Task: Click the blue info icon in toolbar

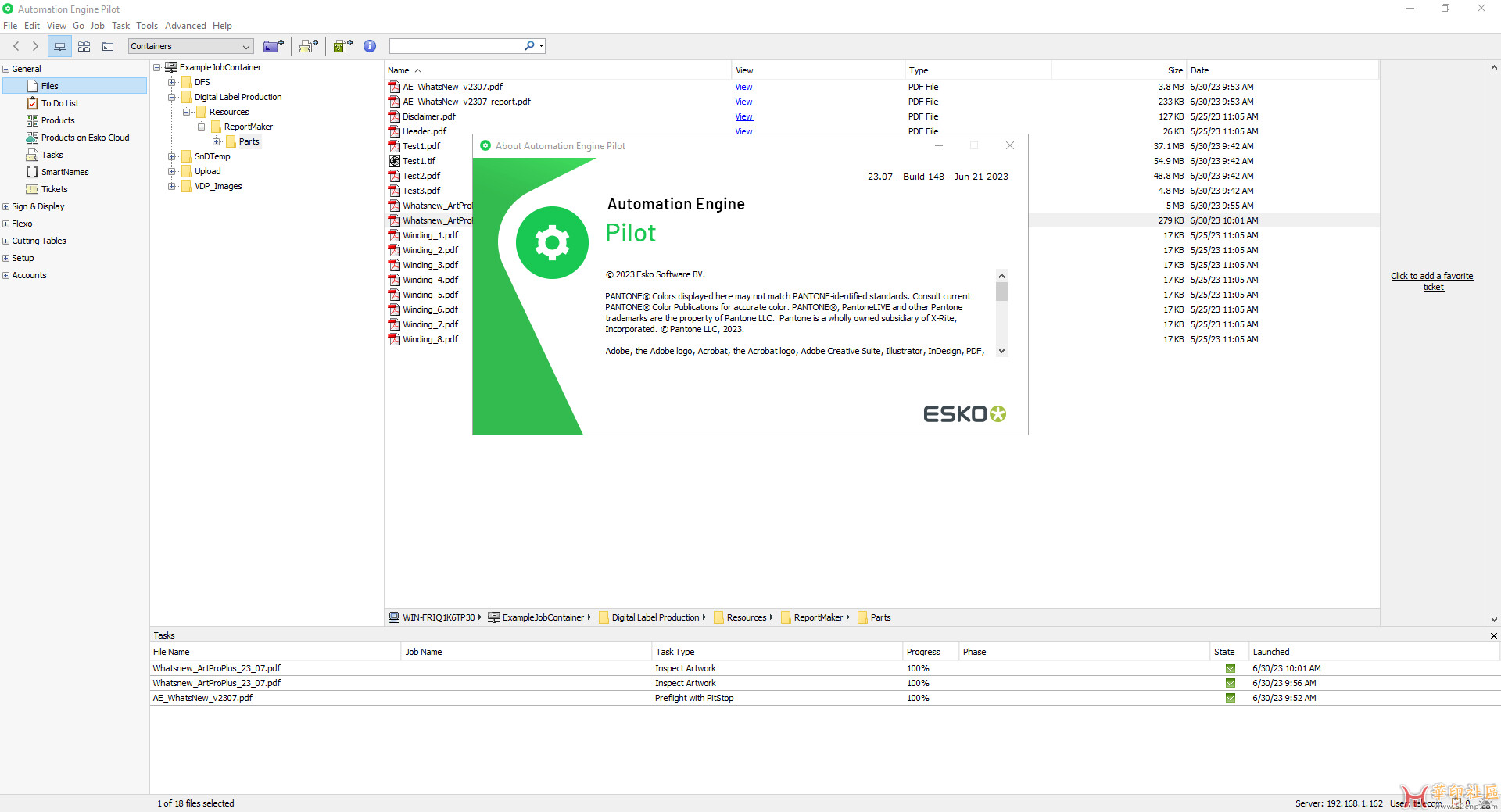Action: 370,46
